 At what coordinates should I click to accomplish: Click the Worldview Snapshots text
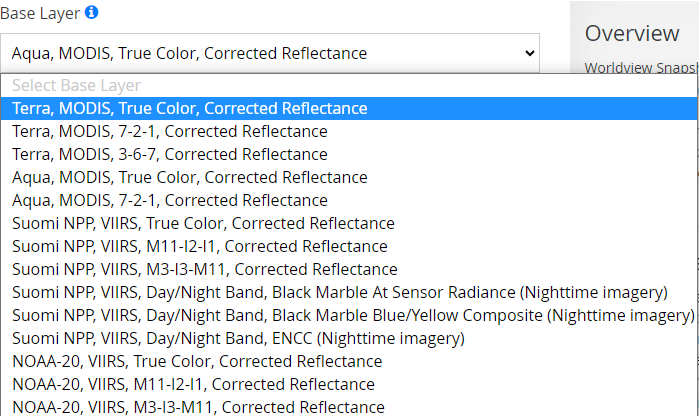pyautogui.click(x=640, y=68)
